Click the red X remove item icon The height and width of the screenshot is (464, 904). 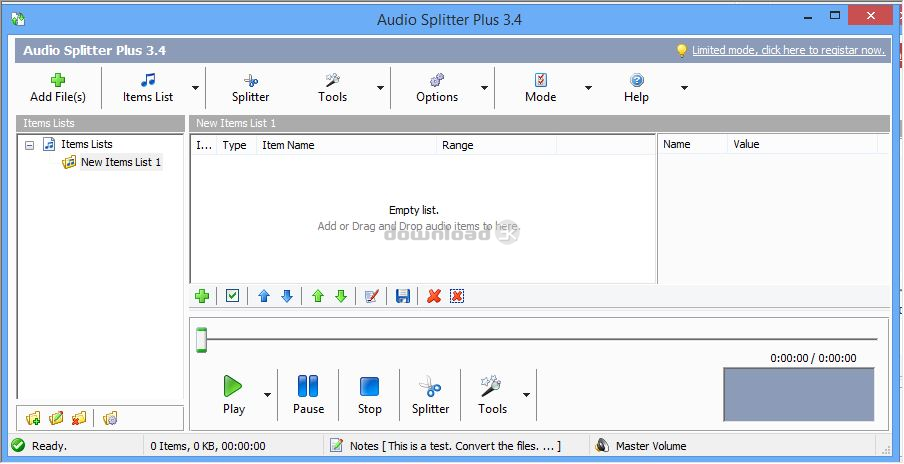[434, 296]
